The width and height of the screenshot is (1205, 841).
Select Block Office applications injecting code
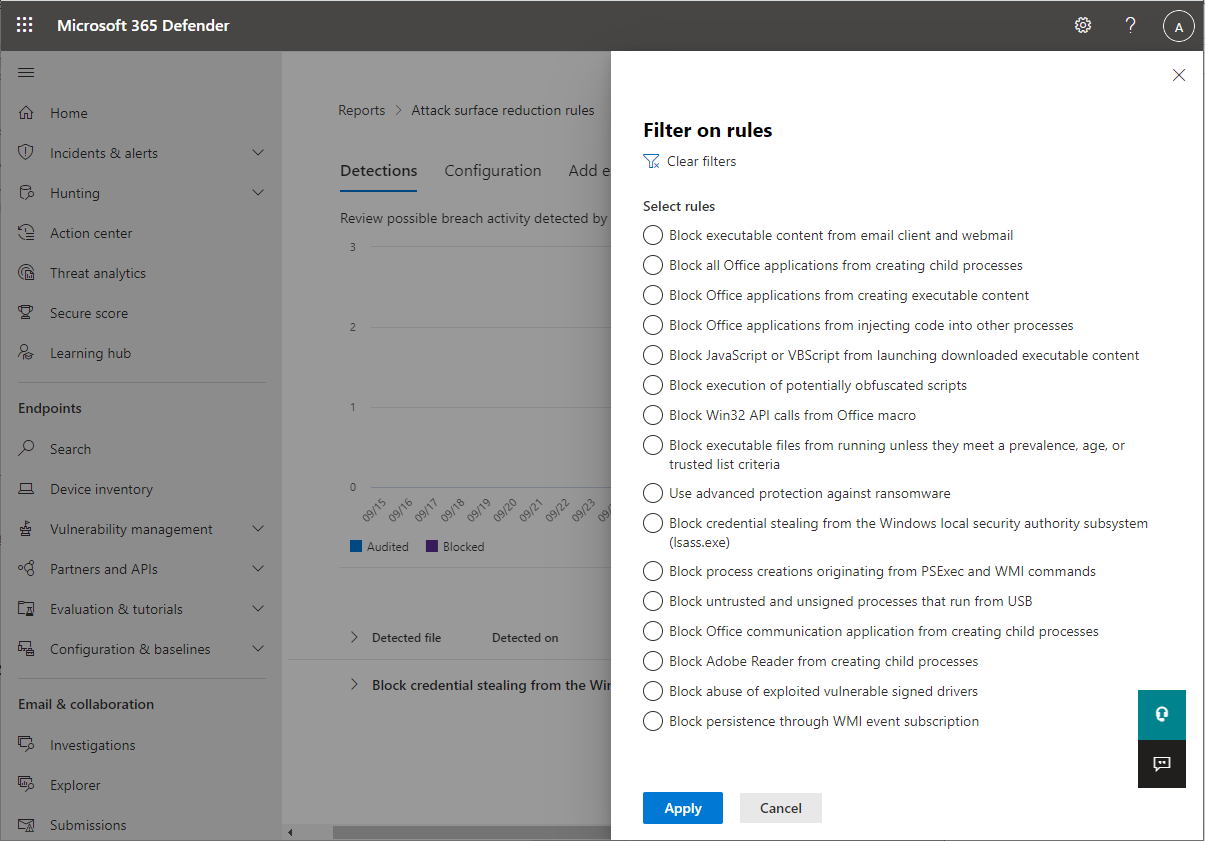tap(653, 325)
